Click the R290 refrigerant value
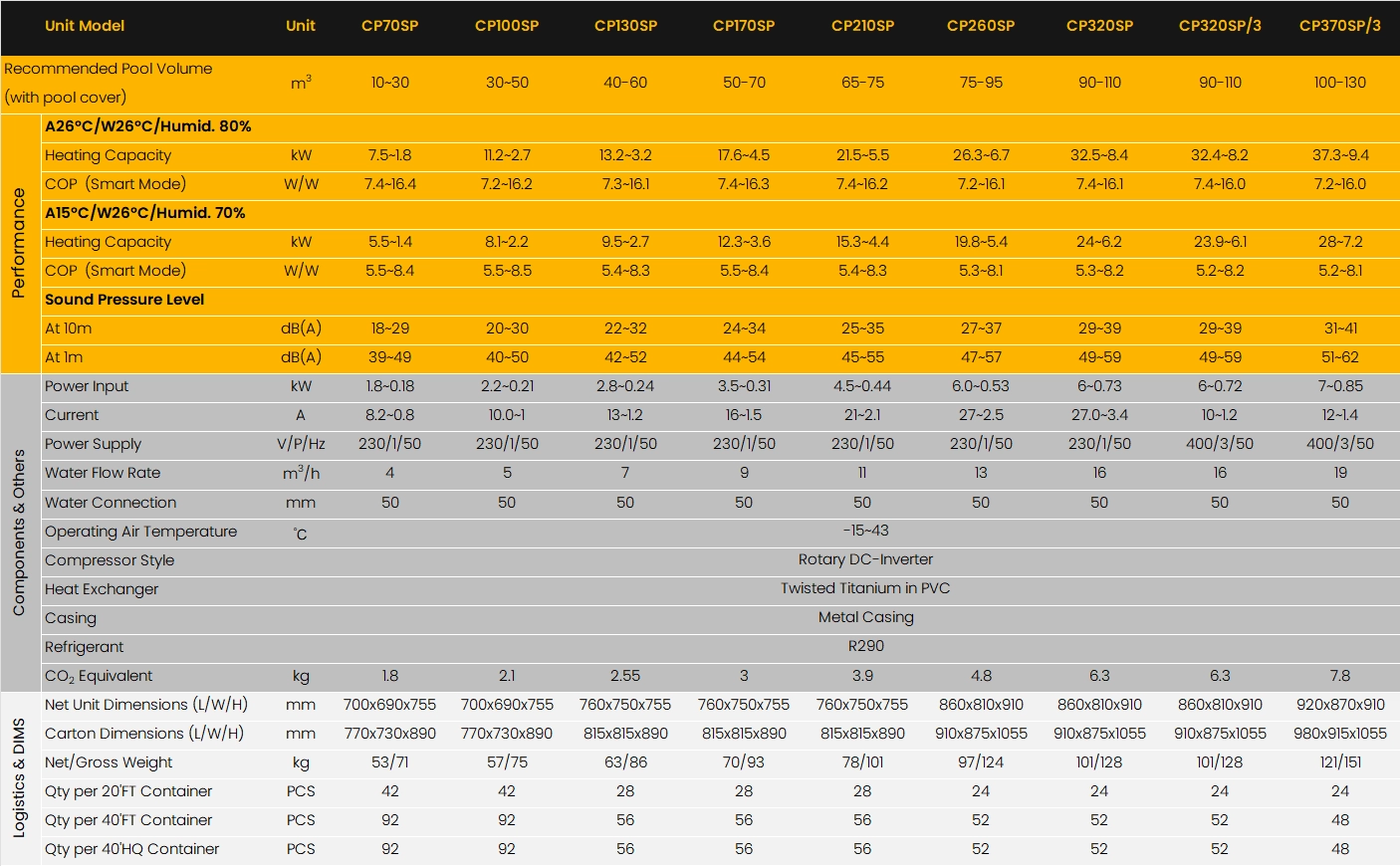 click(865, 646)
